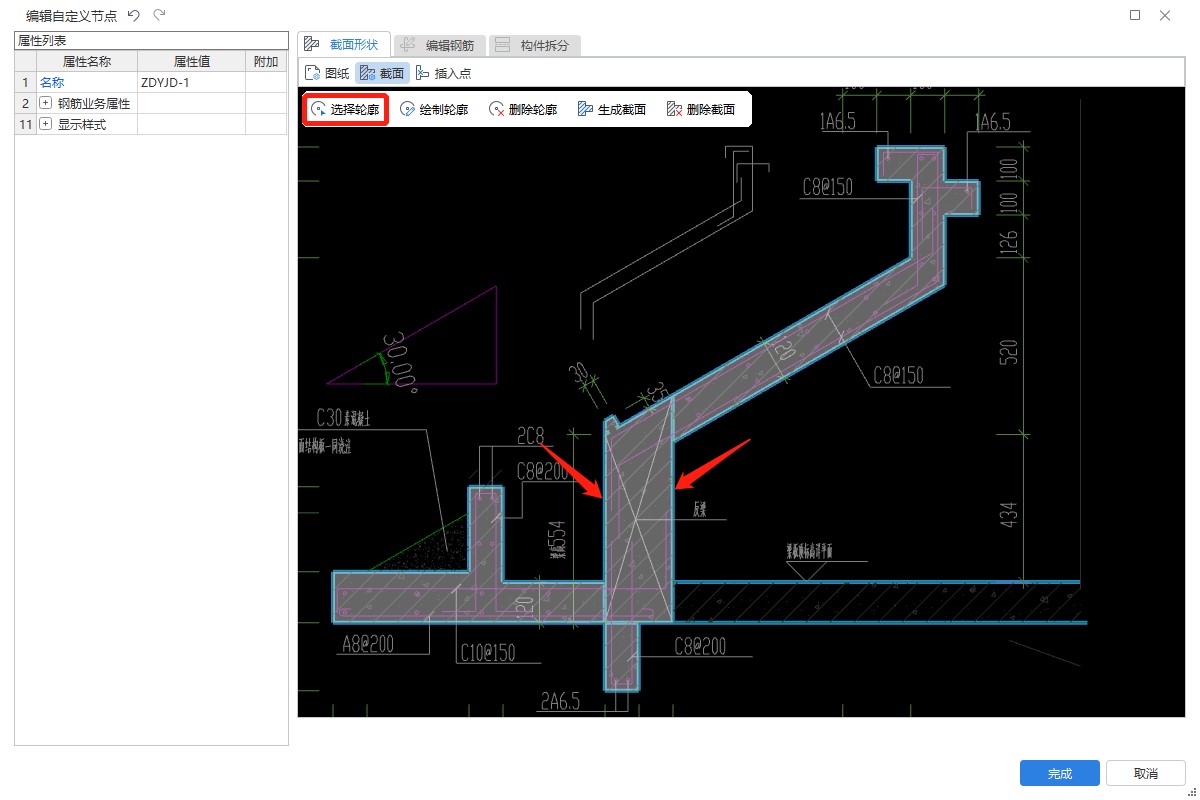Click the 完成 button

point(1060,773)
